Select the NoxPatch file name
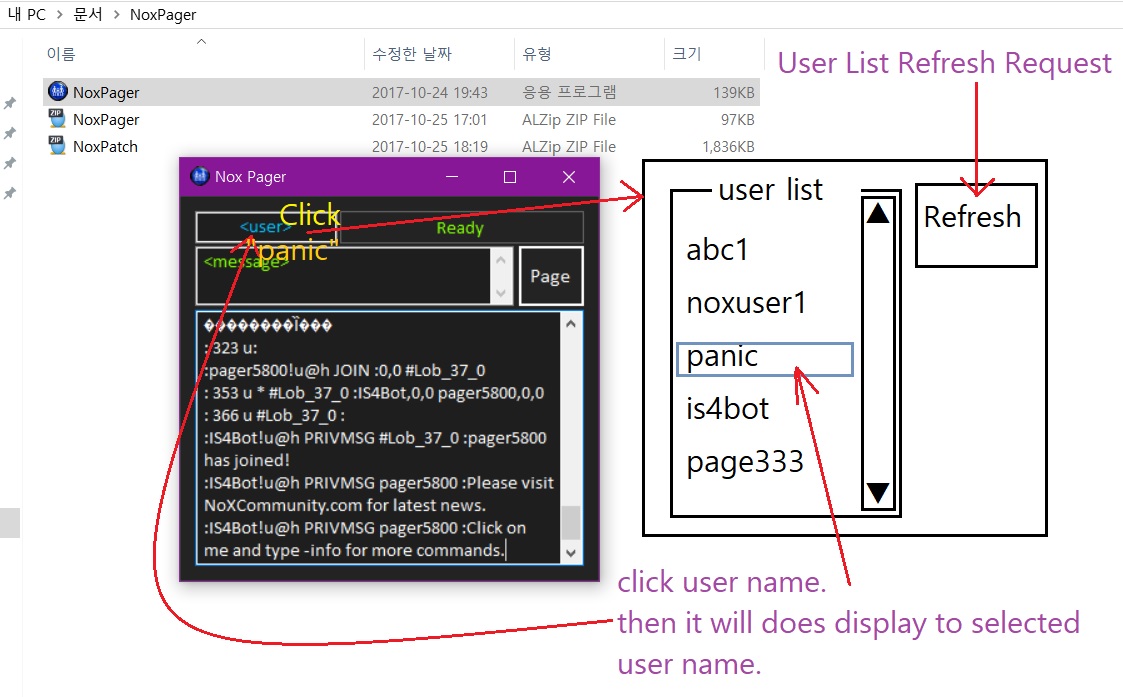The height and width of the screenshot is (697, 1123). click(105, 146)
